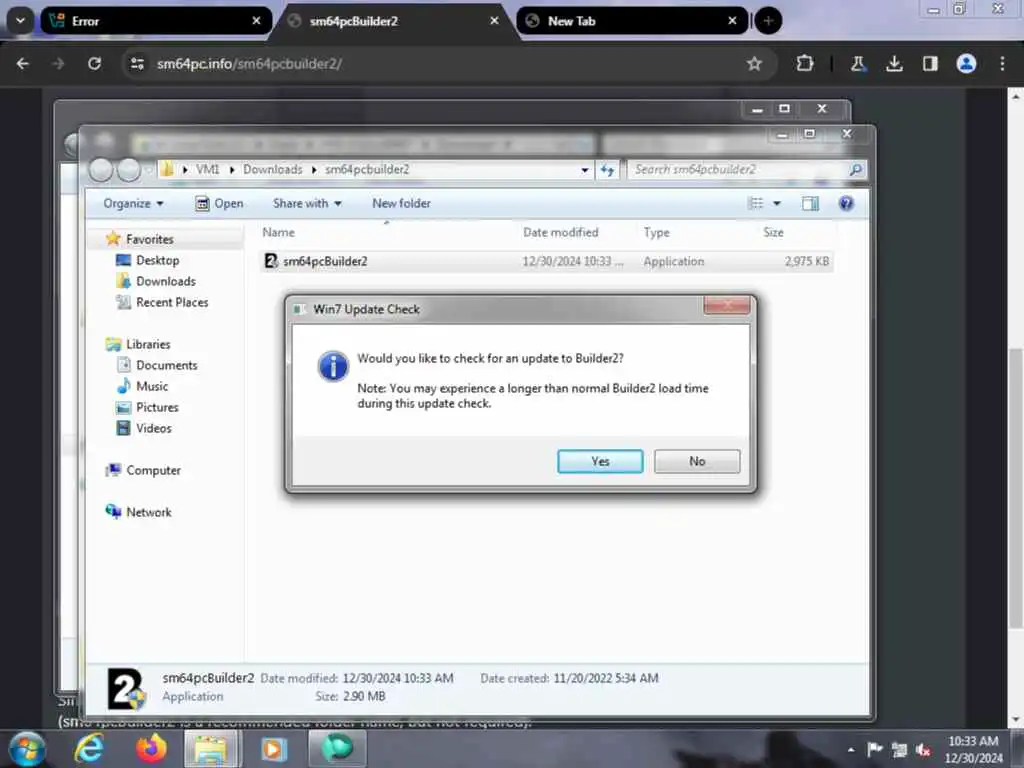Click Yes in Win7 Update Check dialog
This screenshot has width=1024, height=768.
point(600,461)
